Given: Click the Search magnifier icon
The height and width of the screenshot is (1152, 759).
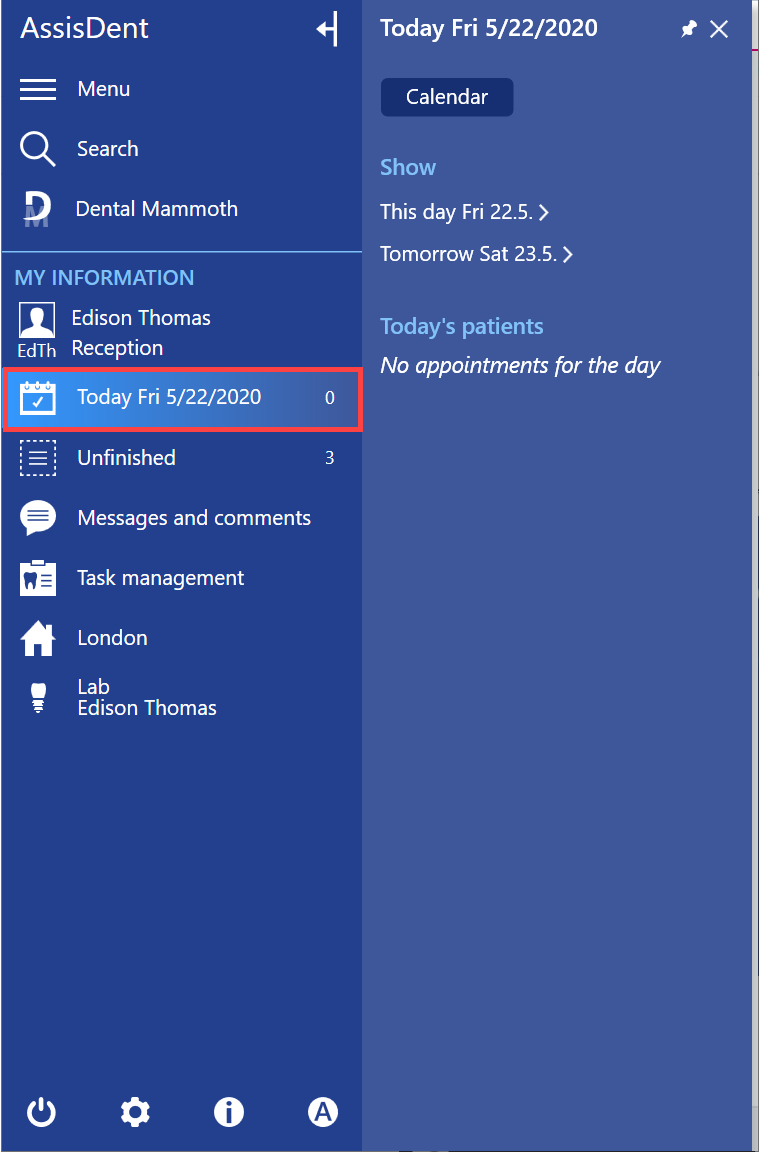Looking at the screenshot, I should 37,149.
